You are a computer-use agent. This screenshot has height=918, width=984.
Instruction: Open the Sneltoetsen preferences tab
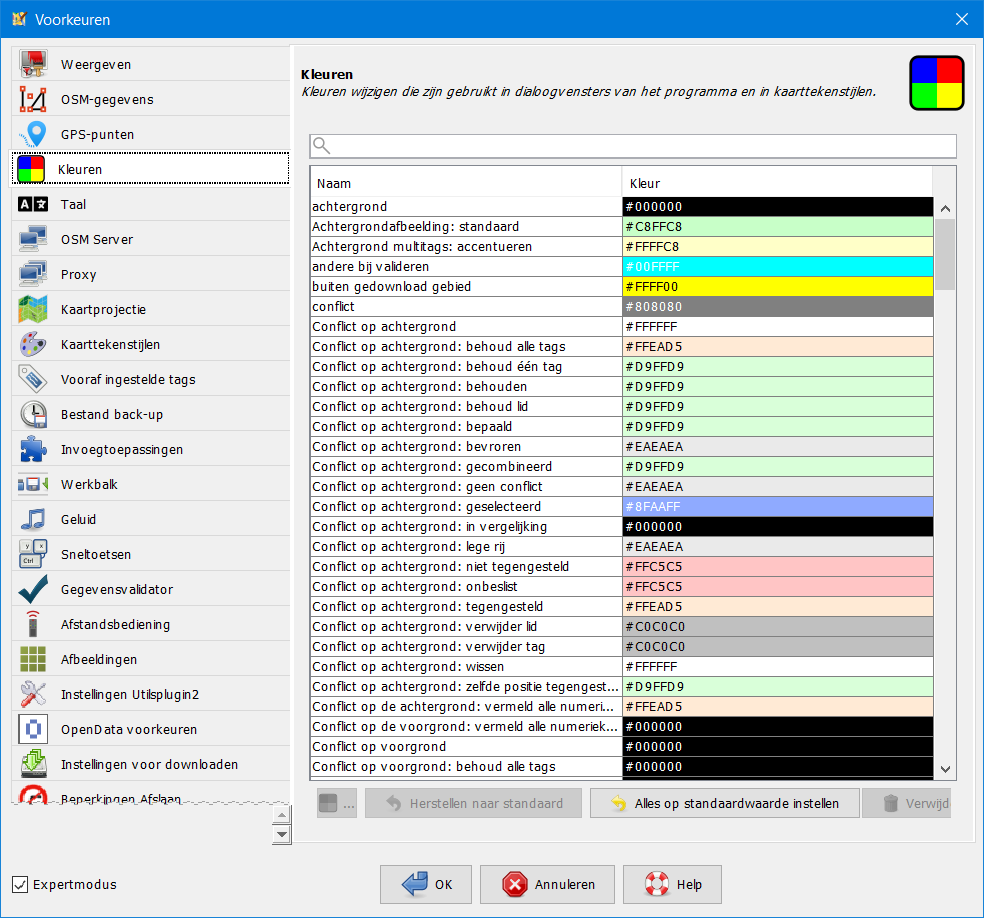151,554
